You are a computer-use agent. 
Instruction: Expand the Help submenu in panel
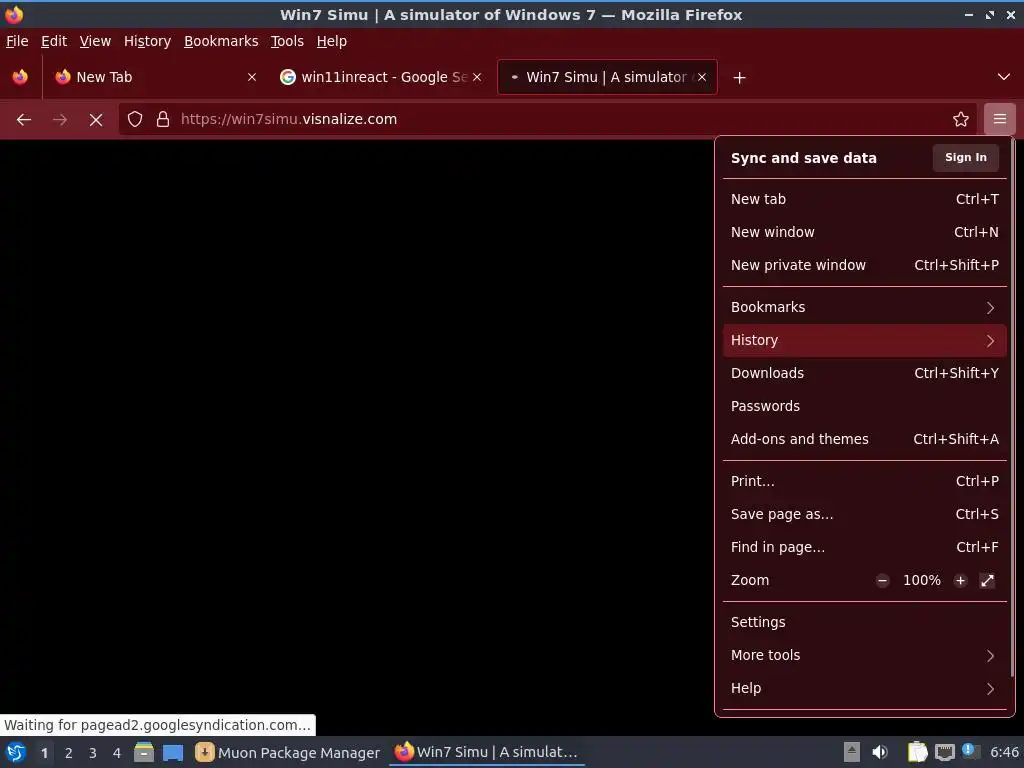click(865, 688)
